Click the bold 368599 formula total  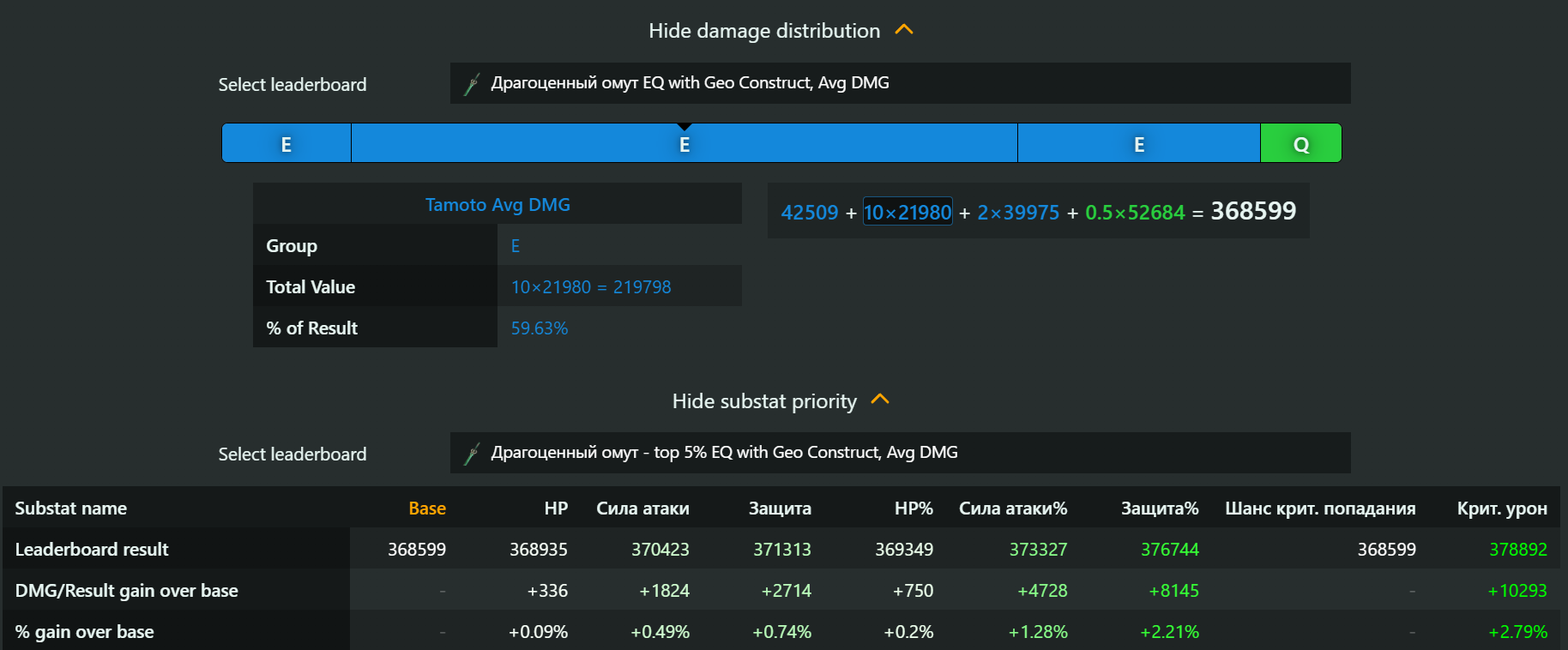click(1253, 211)
